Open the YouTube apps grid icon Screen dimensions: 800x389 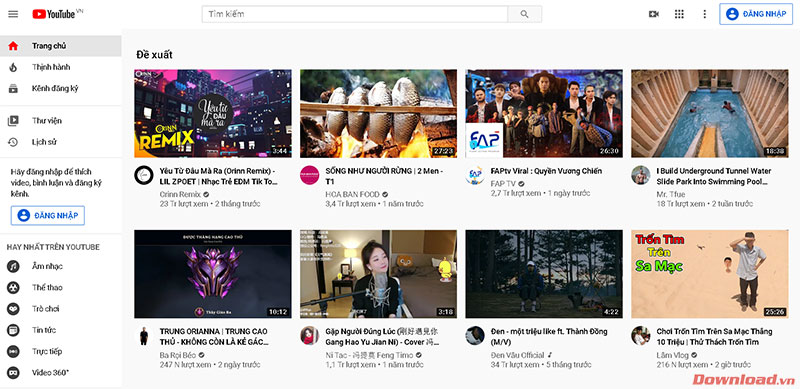679,14
